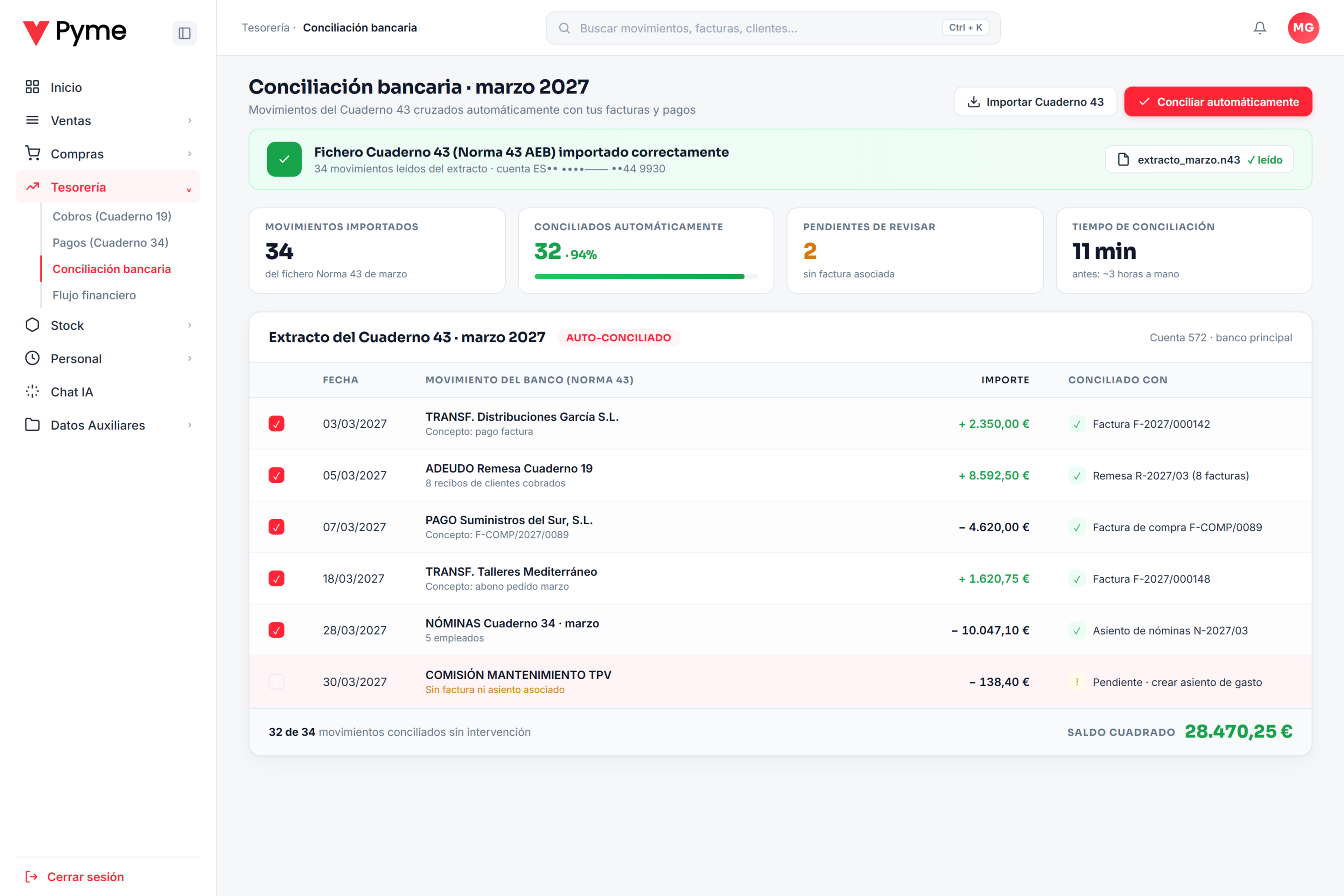The width and height of the screenshot is (1344, 896).
Task: Click the IMPORTE column header
Action: 1005,379
